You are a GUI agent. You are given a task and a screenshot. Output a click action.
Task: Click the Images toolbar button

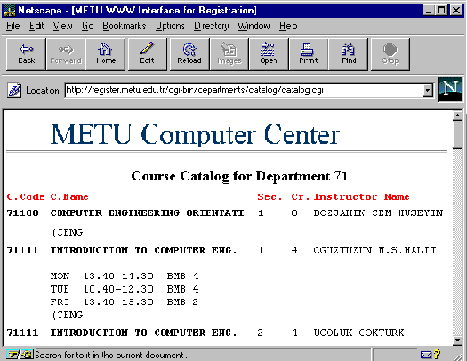[x=229, y=54]
